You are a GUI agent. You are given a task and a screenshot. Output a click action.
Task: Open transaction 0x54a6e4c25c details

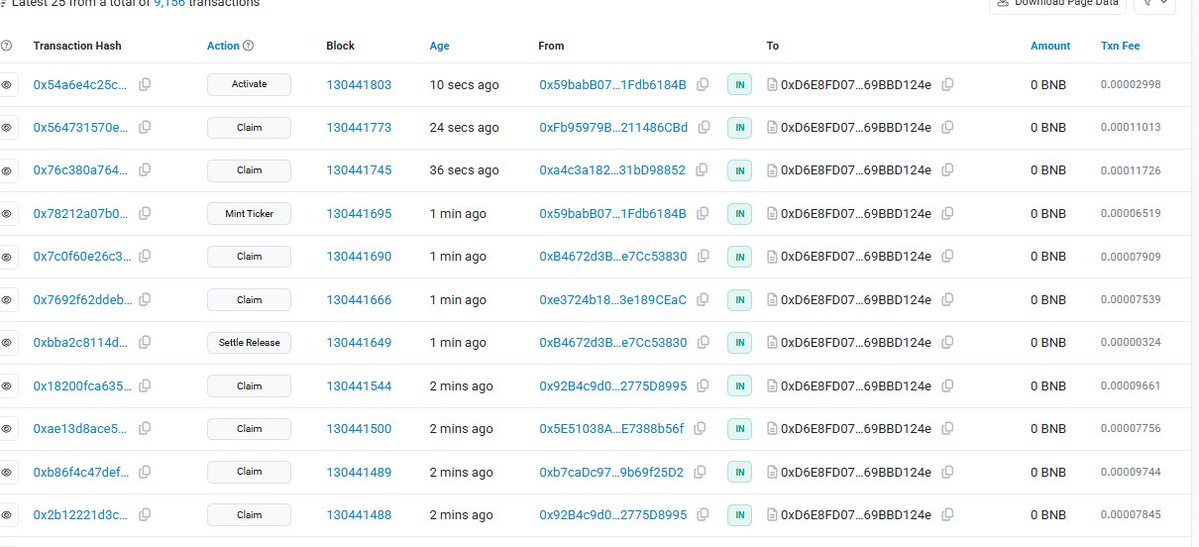(x=81, y=85)
